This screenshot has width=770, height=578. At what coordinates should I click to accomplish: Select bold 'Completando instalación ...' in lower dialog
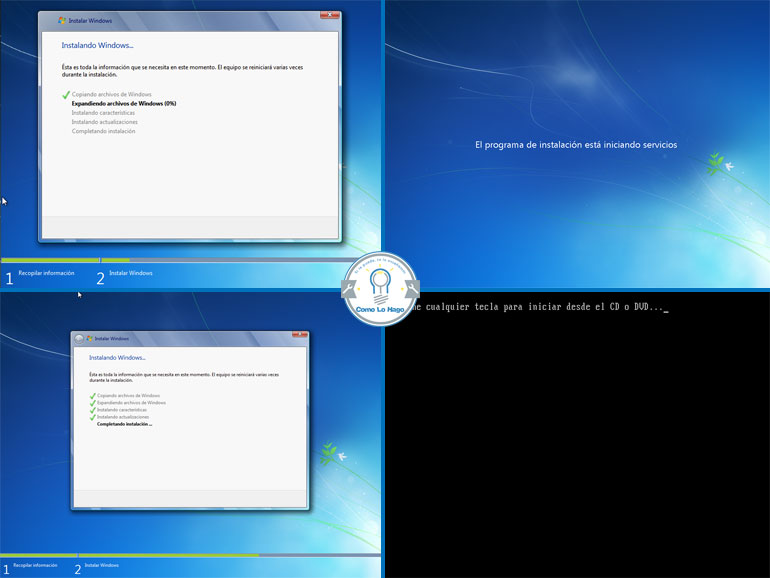point(125,424)
